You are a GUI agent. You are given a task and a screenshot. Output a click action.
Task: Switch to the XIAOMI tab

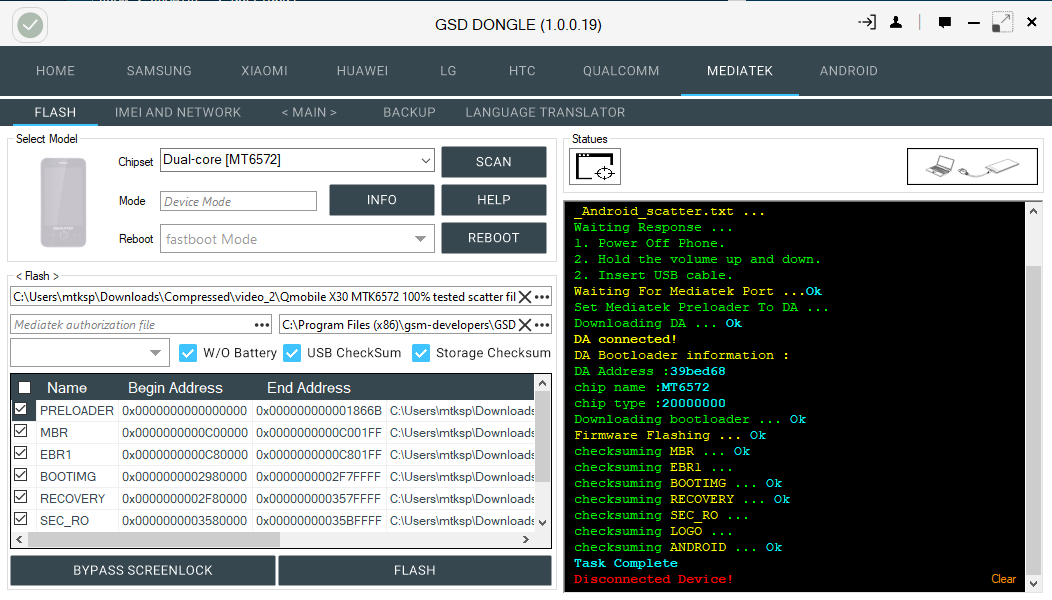264,70
